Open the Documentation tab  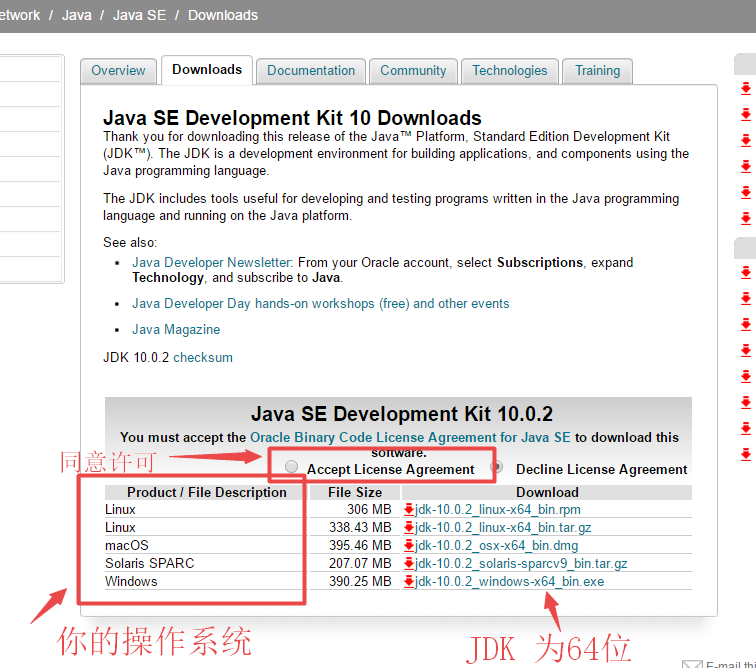click(311, 71)
